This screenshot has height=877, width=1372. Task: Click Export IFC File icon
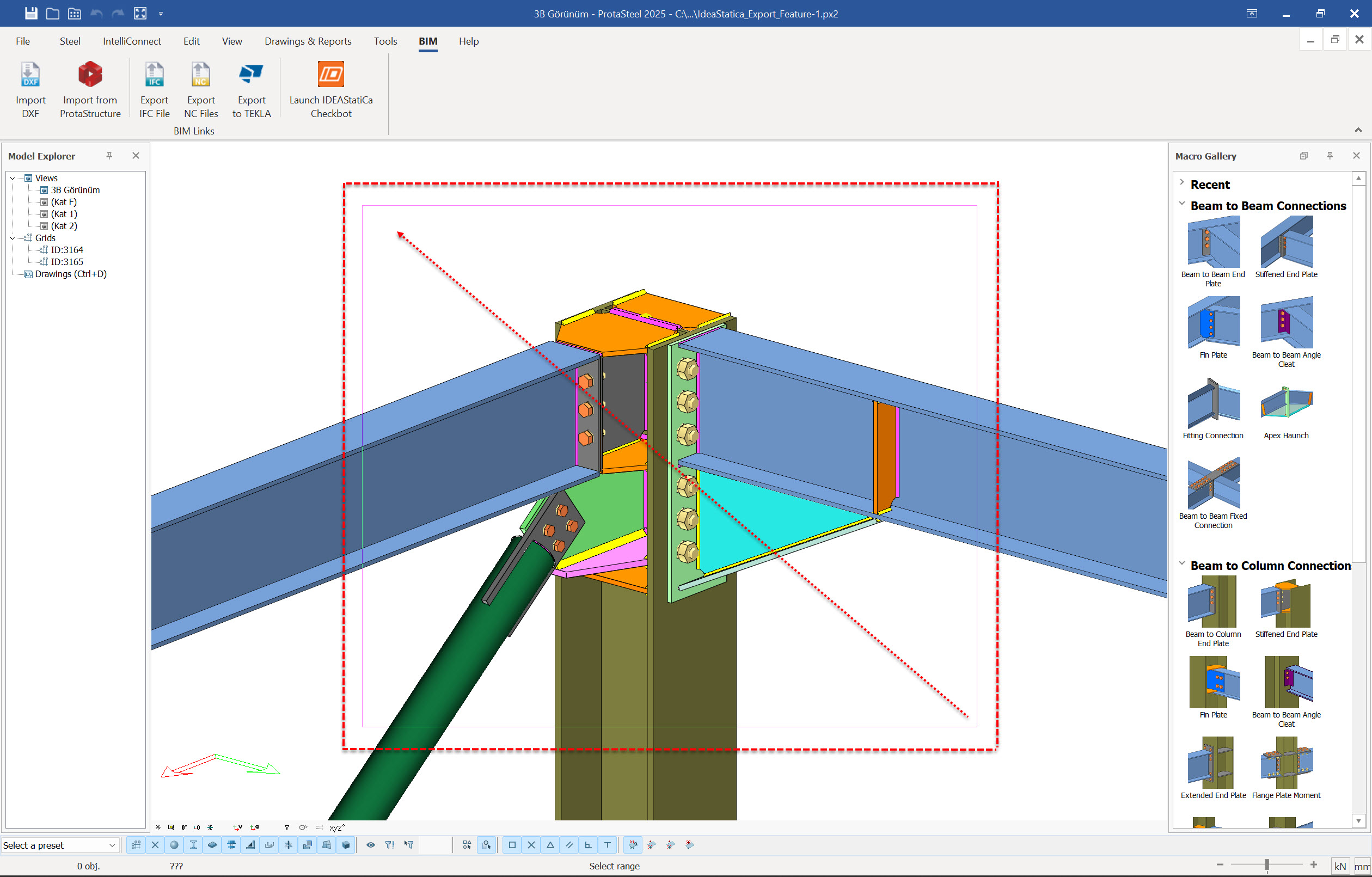154,75
